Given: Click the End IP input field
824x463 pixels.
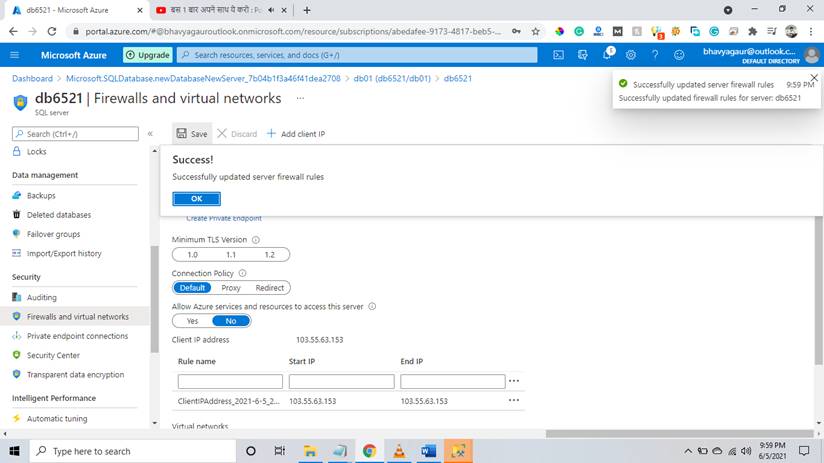Looking at the screenshot, I should tap(452, 381).
